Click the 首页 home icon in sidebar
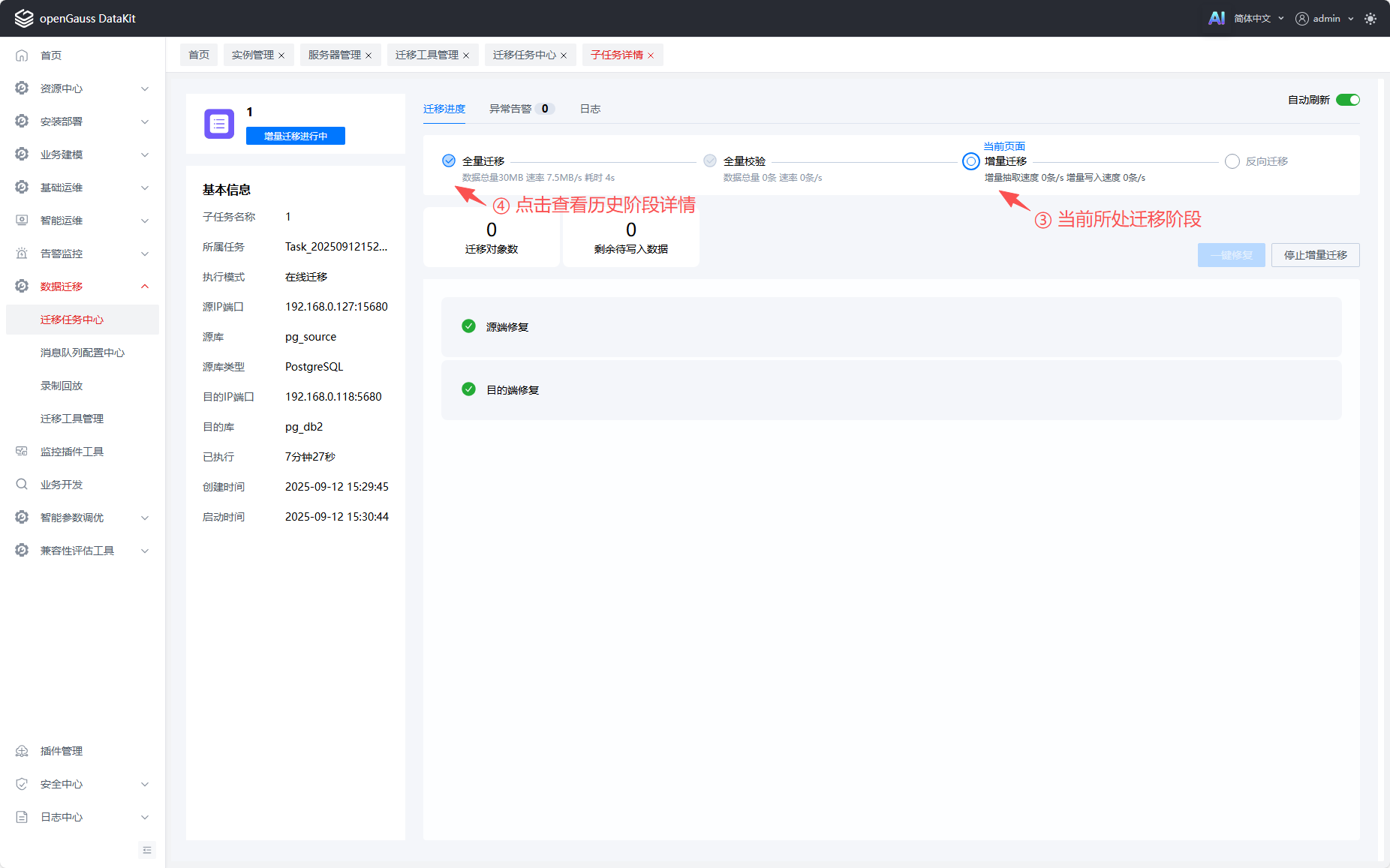Viewport: 1390px width, 868px height. (22, 56)
